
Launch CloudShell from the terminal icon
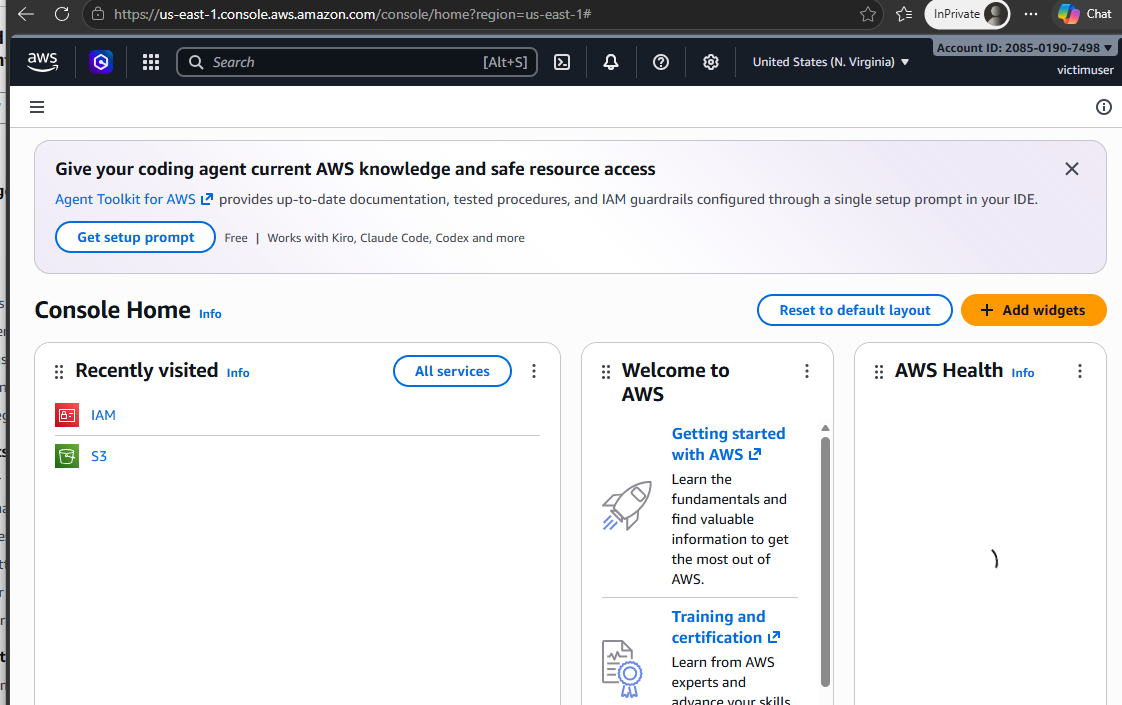click(x=562, y=62)
